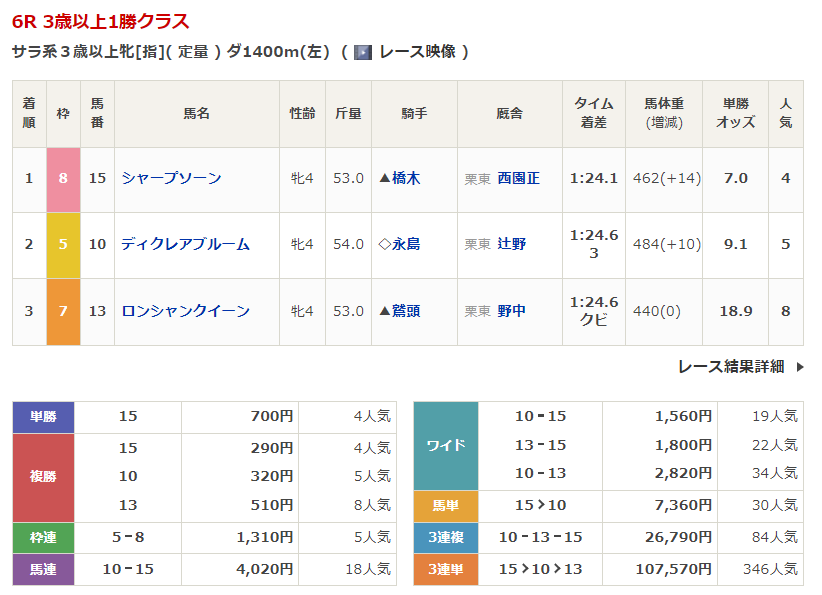This screenshot has width=822, height=595.
Task: Click the pink frame 8 swatch
Action: 63,179
